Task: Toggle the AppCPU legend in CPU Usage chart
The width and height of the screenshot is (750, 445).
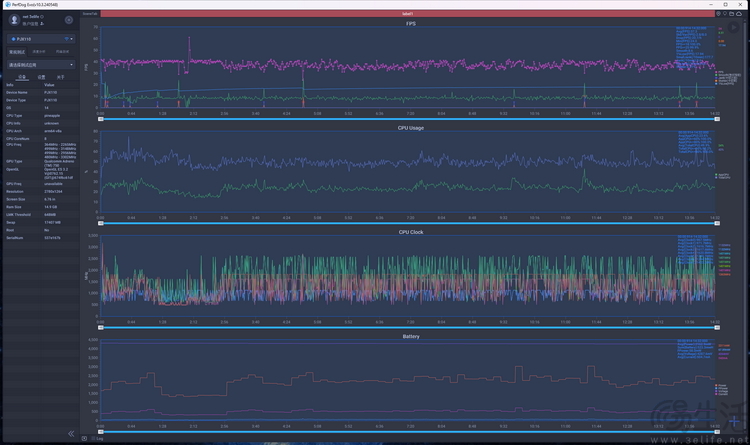Action: [722, 175]
